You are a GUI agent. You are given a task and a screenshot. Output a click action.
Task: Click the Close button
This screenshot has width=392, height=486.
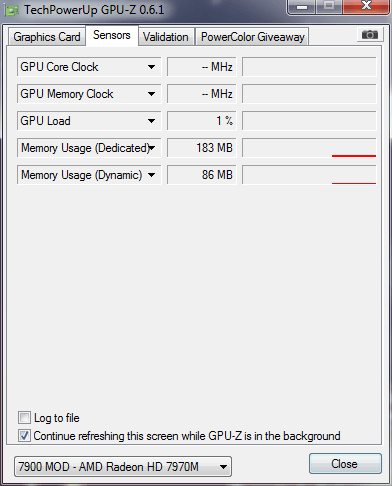point(345,464)
